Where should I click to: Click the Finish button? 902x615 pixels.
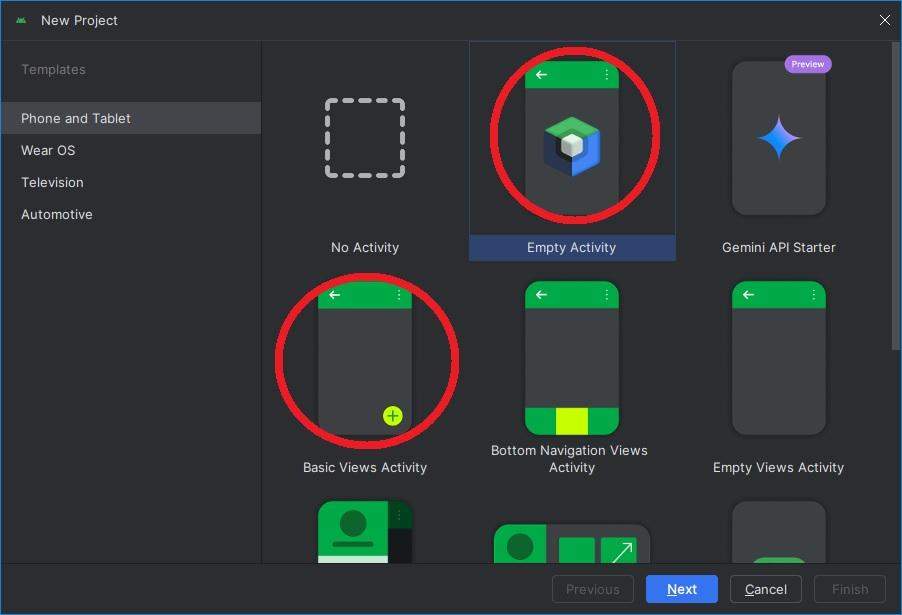[849, 589]
